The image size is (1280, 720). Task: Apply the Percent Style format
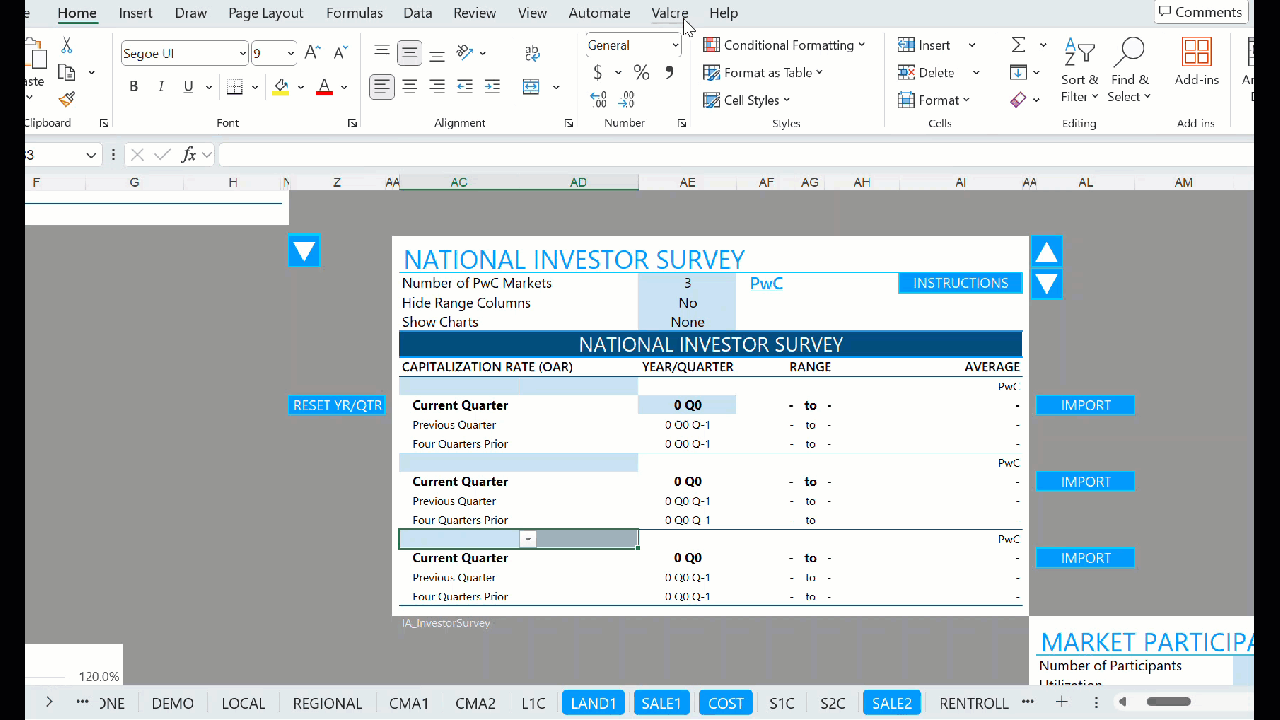click(x=642, y=72)
